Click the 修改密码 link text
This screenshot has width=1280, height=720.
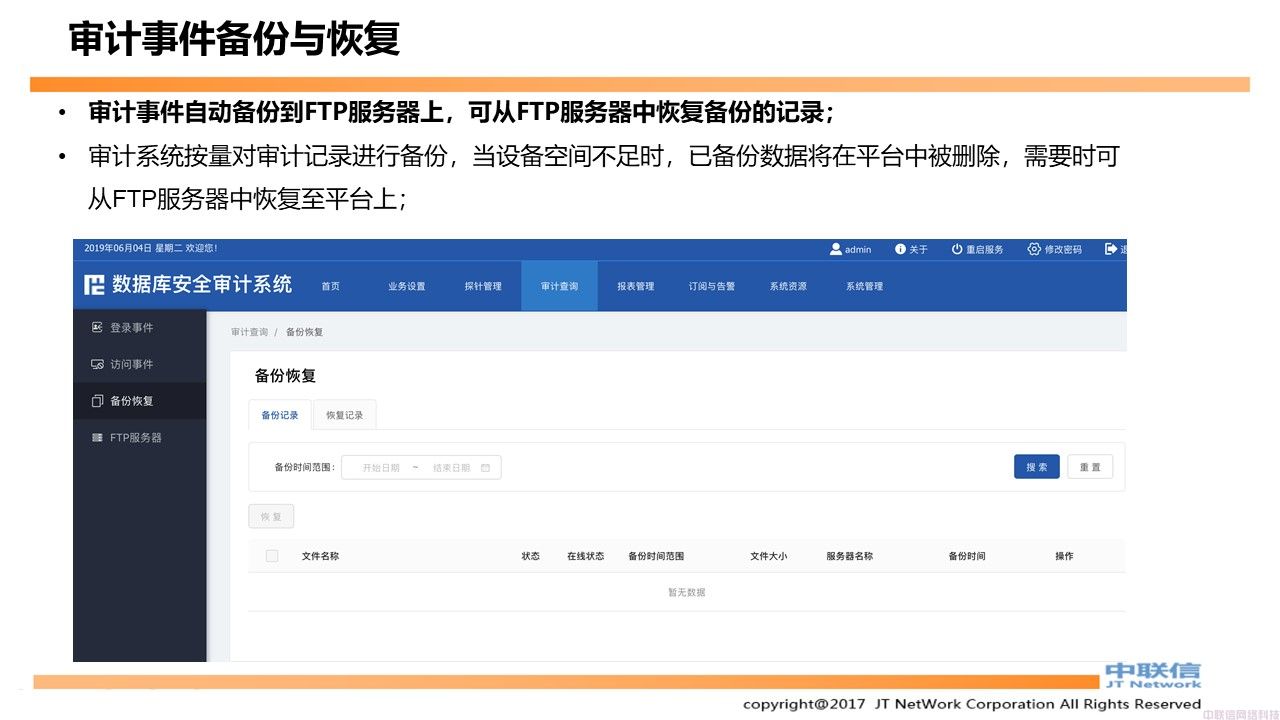(1063, 249)
